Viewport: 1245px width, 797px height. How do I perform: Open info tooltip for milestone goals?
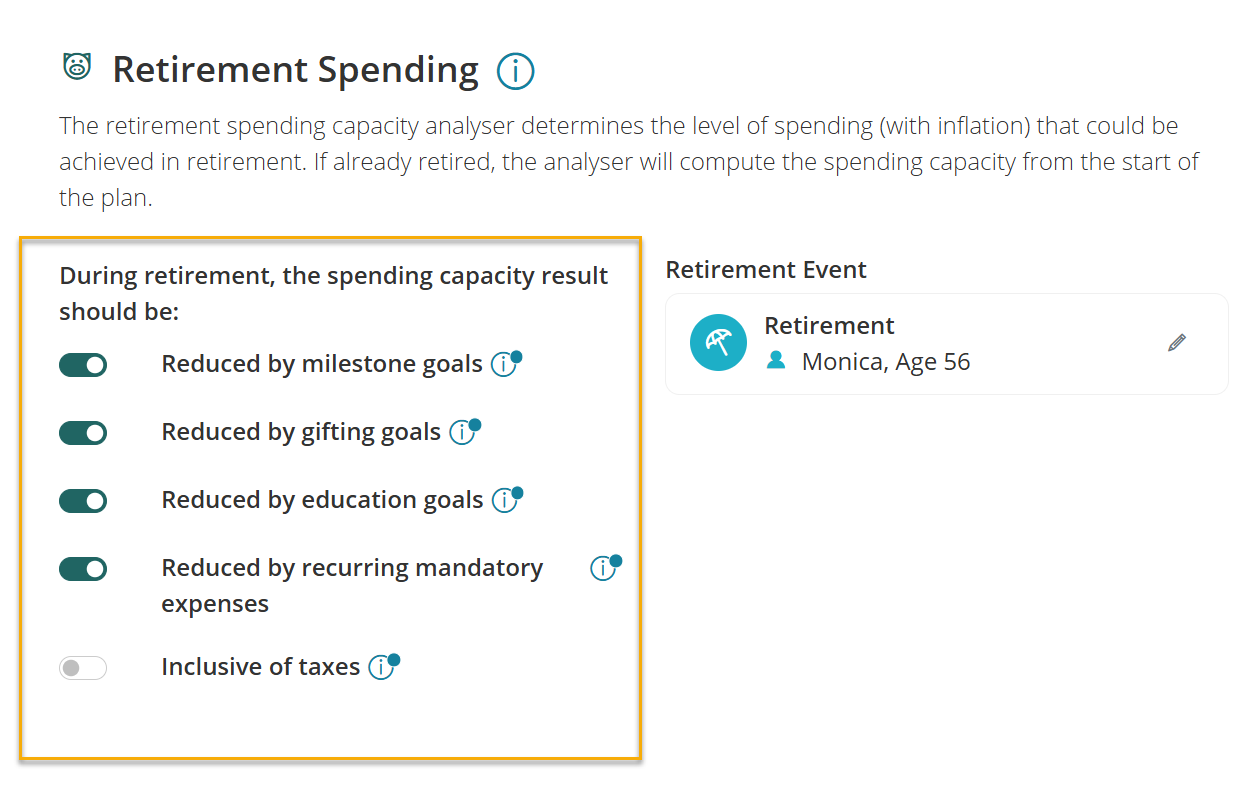504,365
